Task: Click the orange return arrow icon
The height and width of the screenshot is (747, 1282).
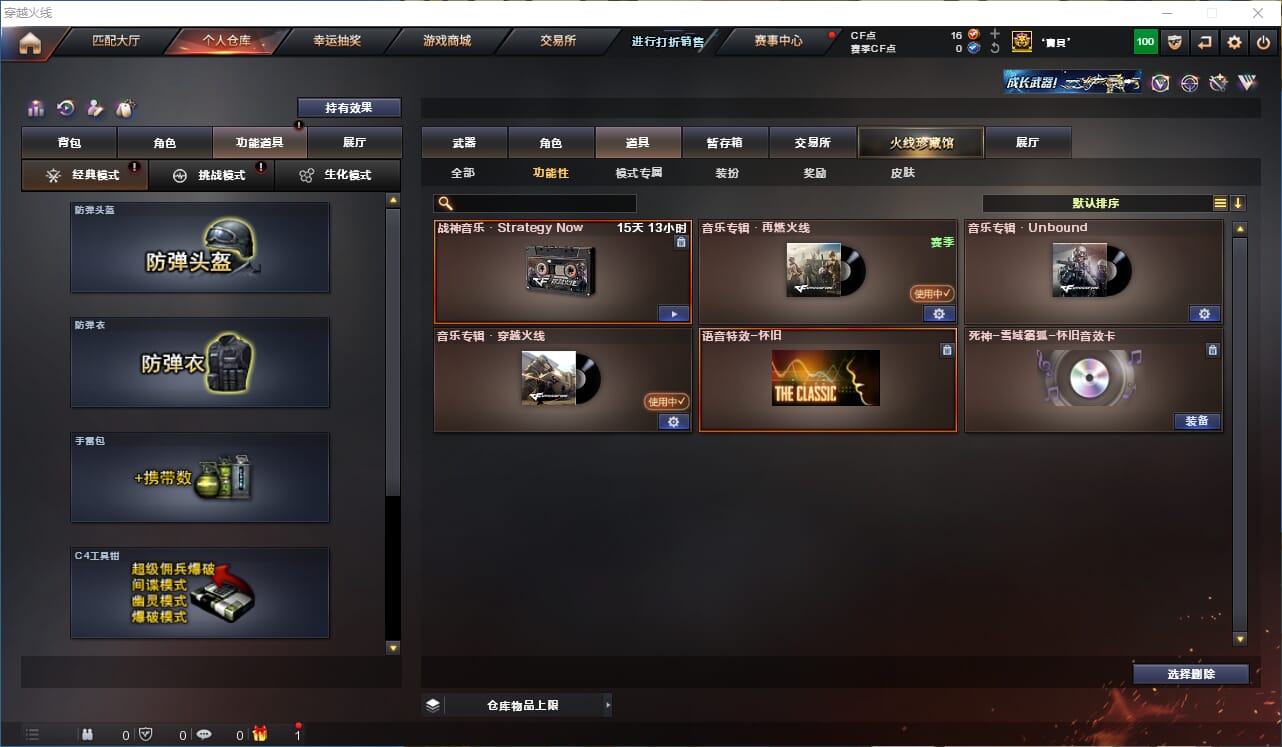Action: tap(1205, 42)
